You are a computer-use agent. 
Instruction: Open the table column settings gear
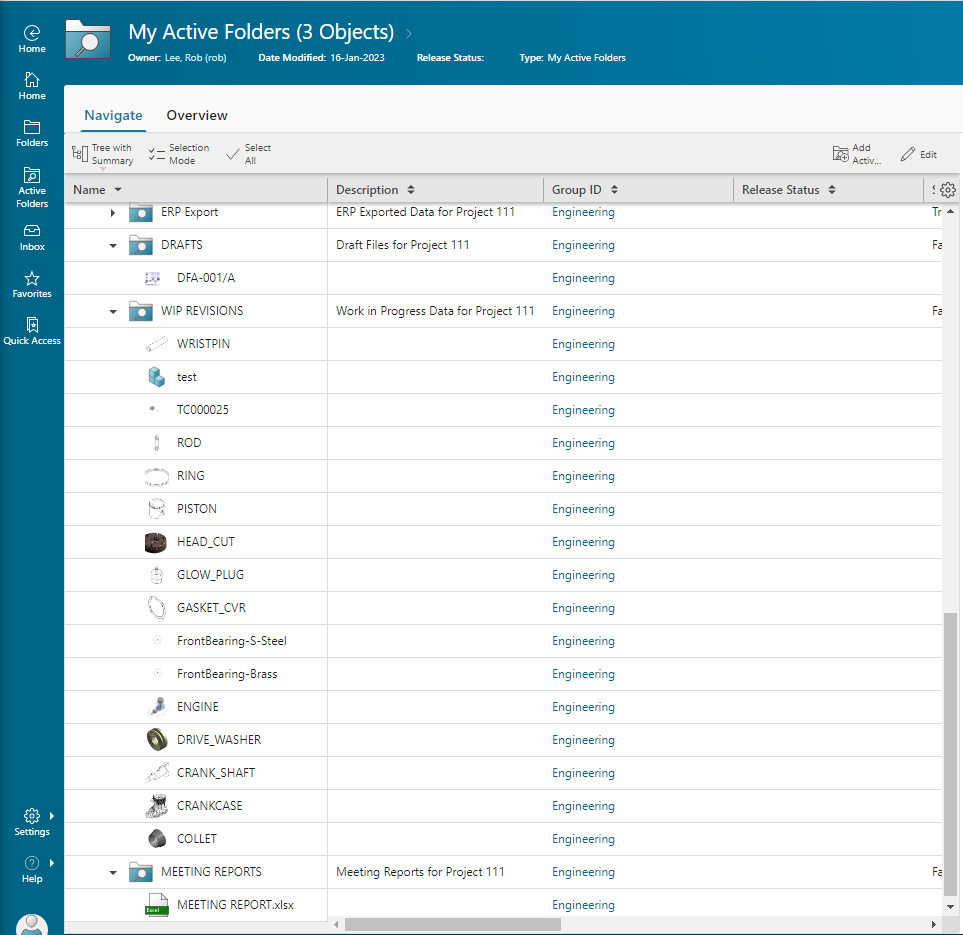pyautogui.click(x=947, y=189)
